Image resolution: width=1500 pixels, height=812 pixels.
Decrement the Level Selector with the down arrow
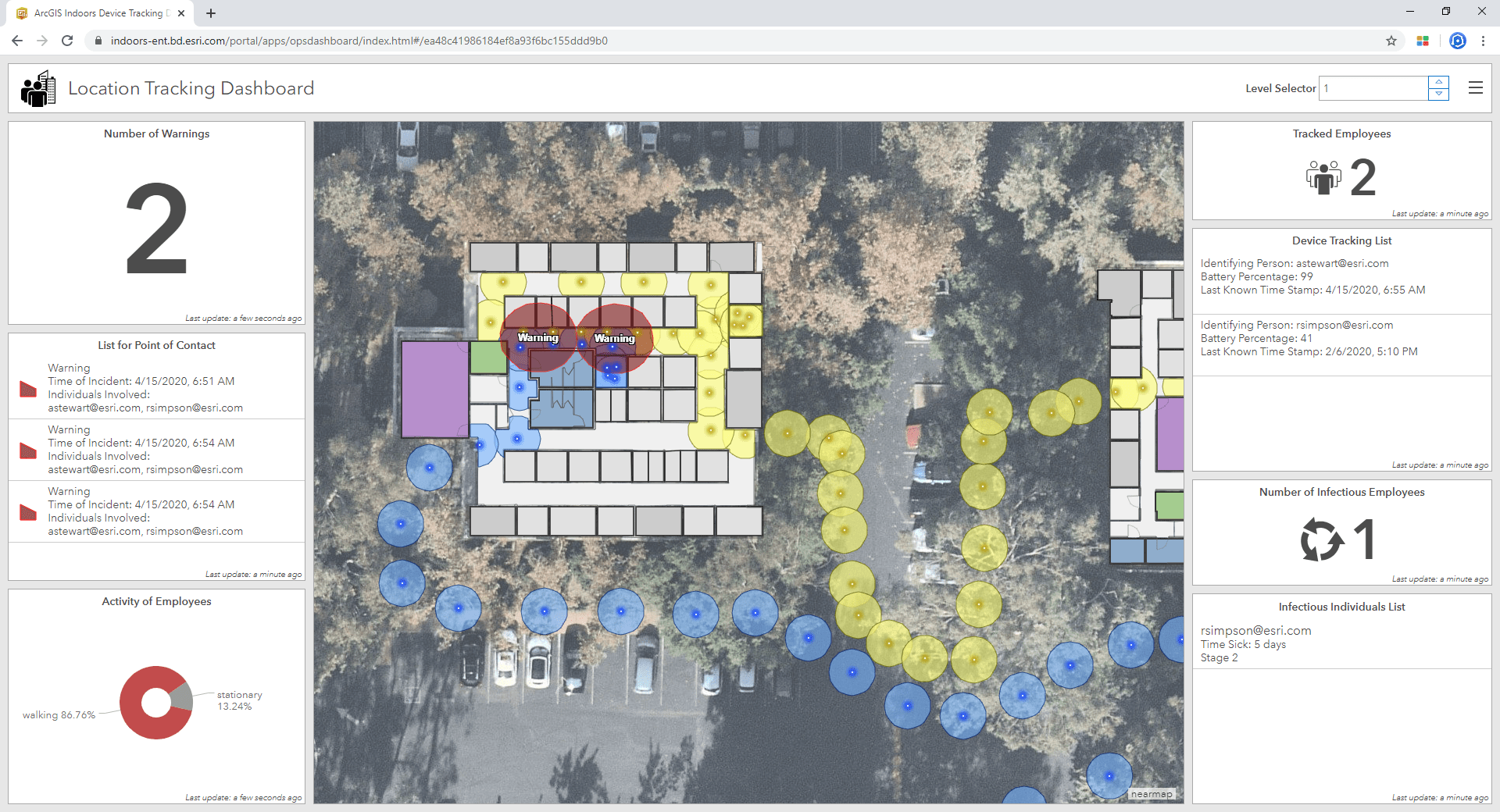1438,94
